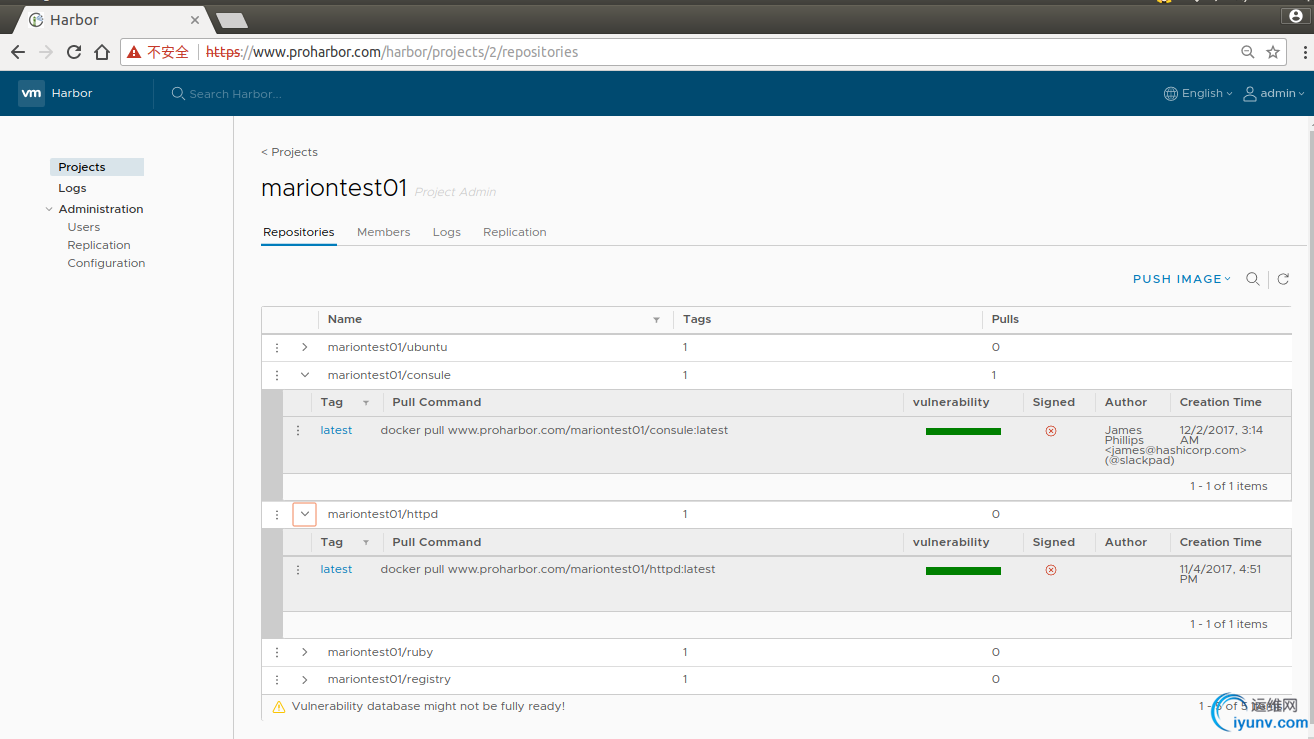Expand the mariontest01/ubuntu repository row
Screen dimensions: 1314x739
click(305, 347)
